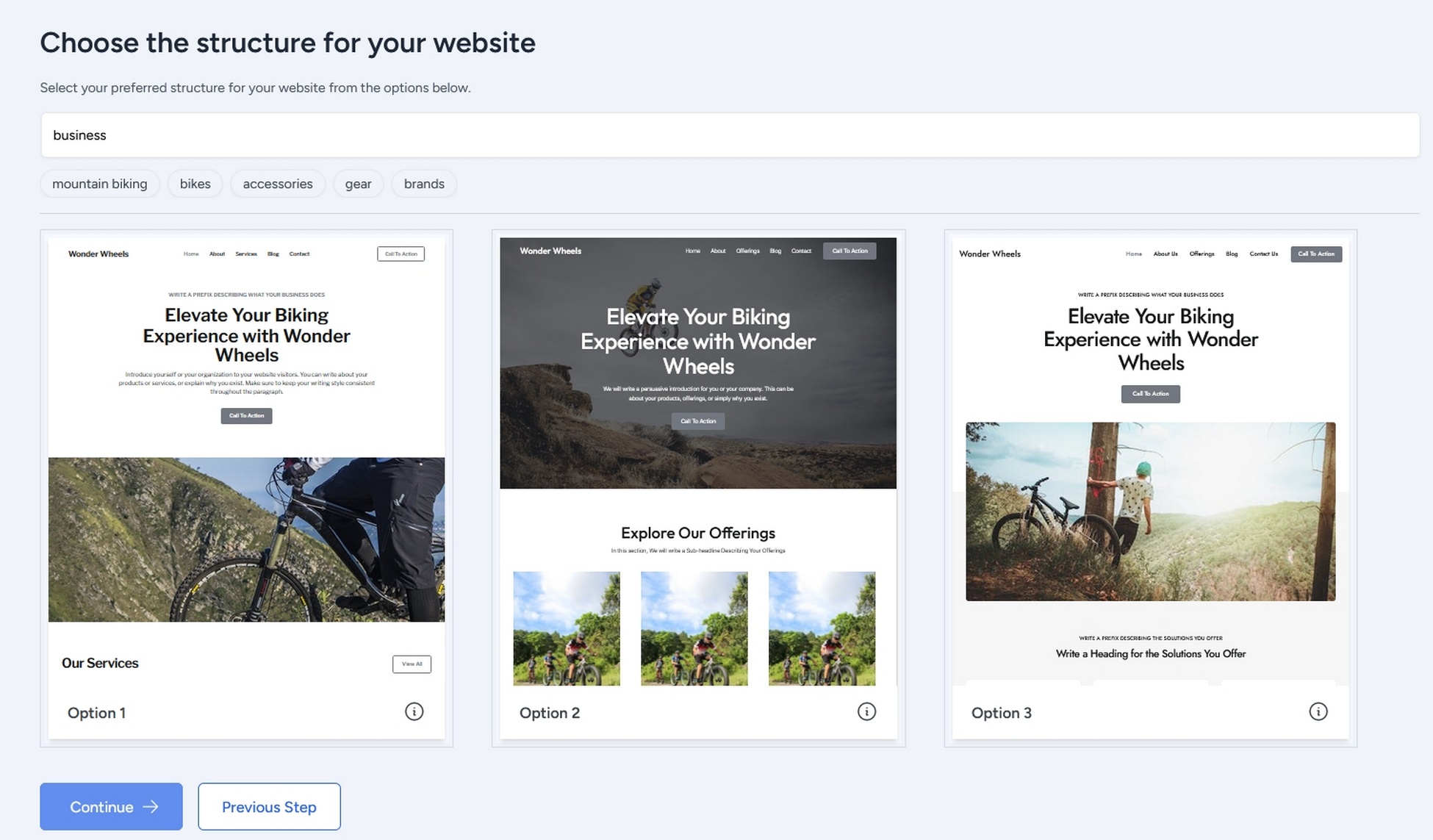Click the "Option 1" label
Viewport: 1433px width, 840px height.
click(96, 712)
